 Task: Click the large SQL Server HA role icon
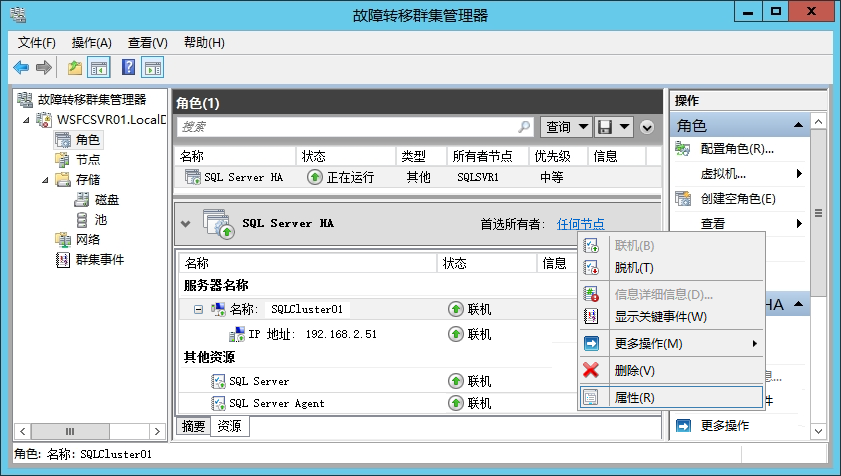tap(218, 224)
